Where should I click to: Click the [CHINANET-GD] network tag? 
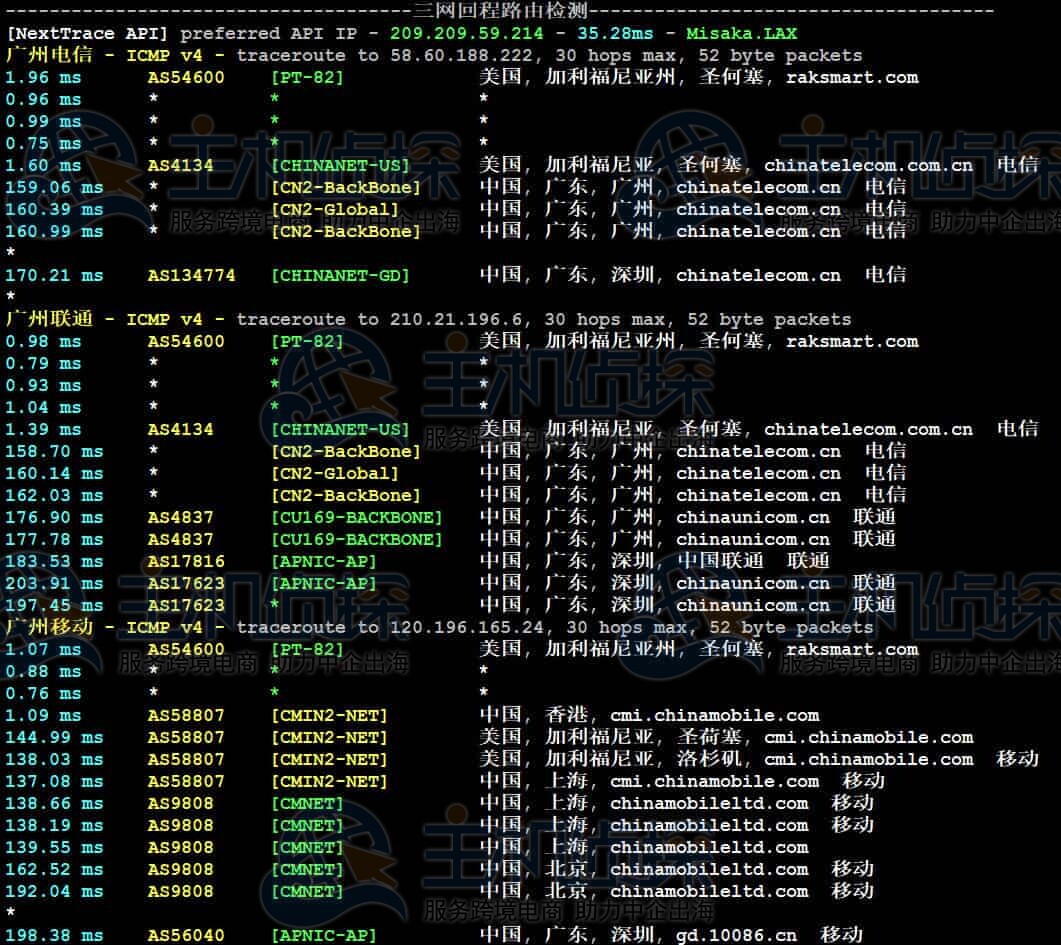click(340, 275)
